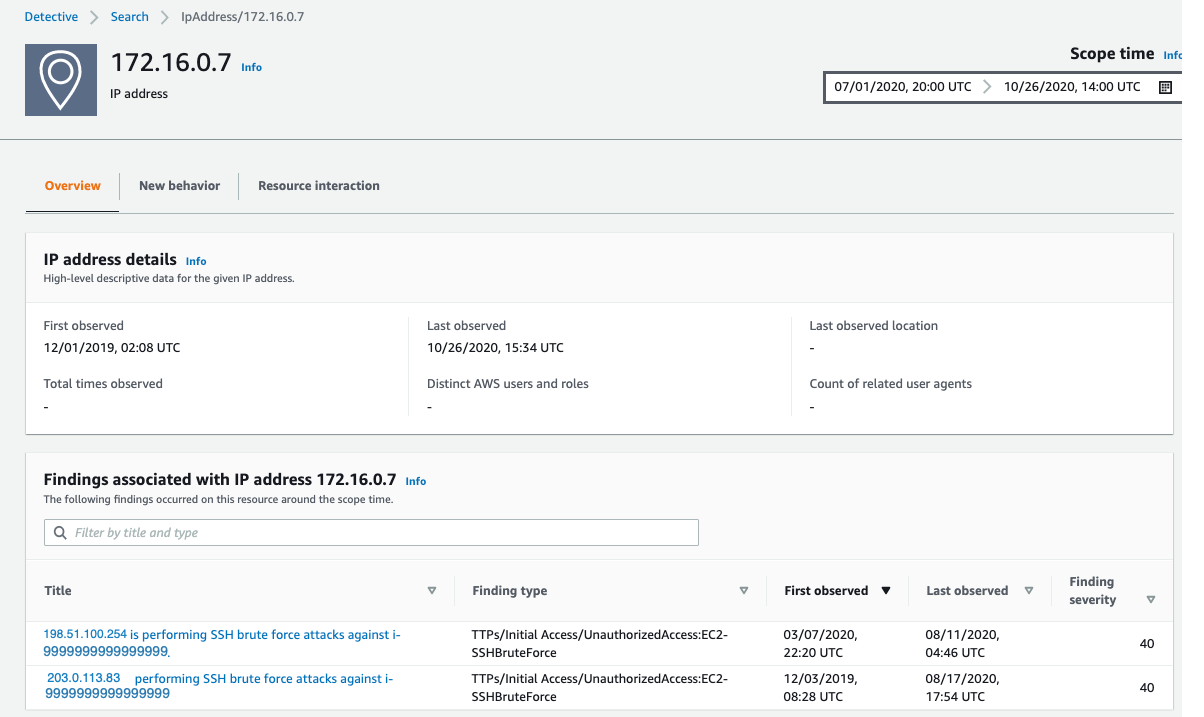Open the scope time calendar picker
1204x717 pixels.
tap(1164, 87)
